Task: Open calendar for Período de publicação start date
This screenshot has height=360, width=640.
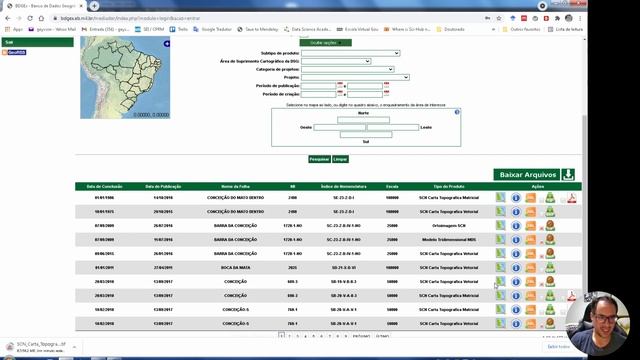Action: click(x=340, y=85)
